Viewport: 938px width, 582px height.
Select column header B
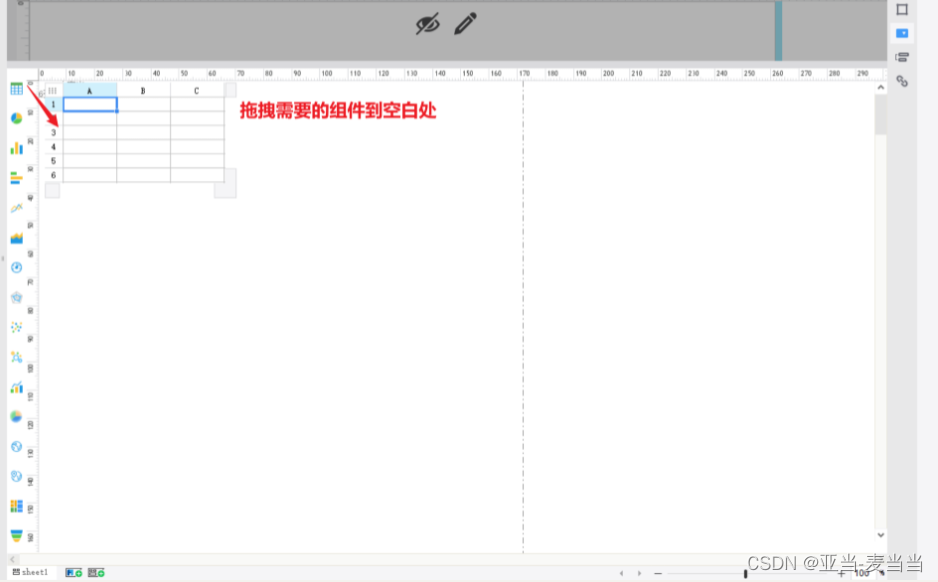144,90
